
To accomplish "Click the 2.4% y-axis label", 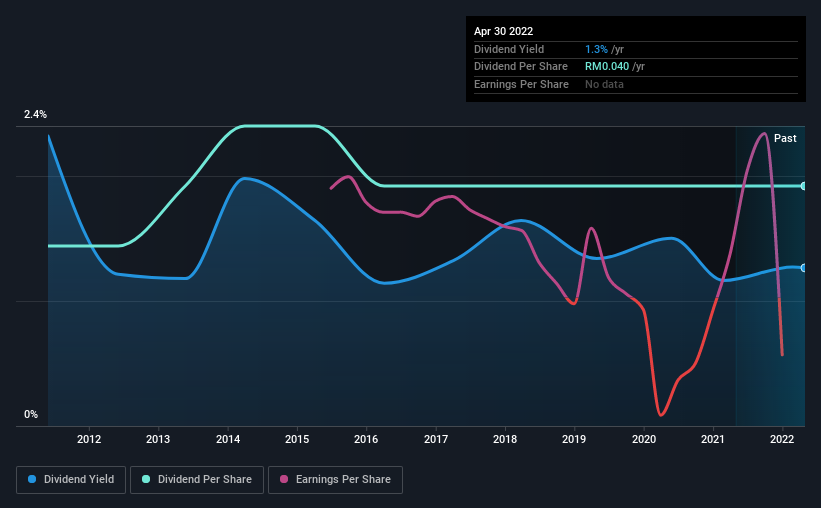I will (35, 114).
